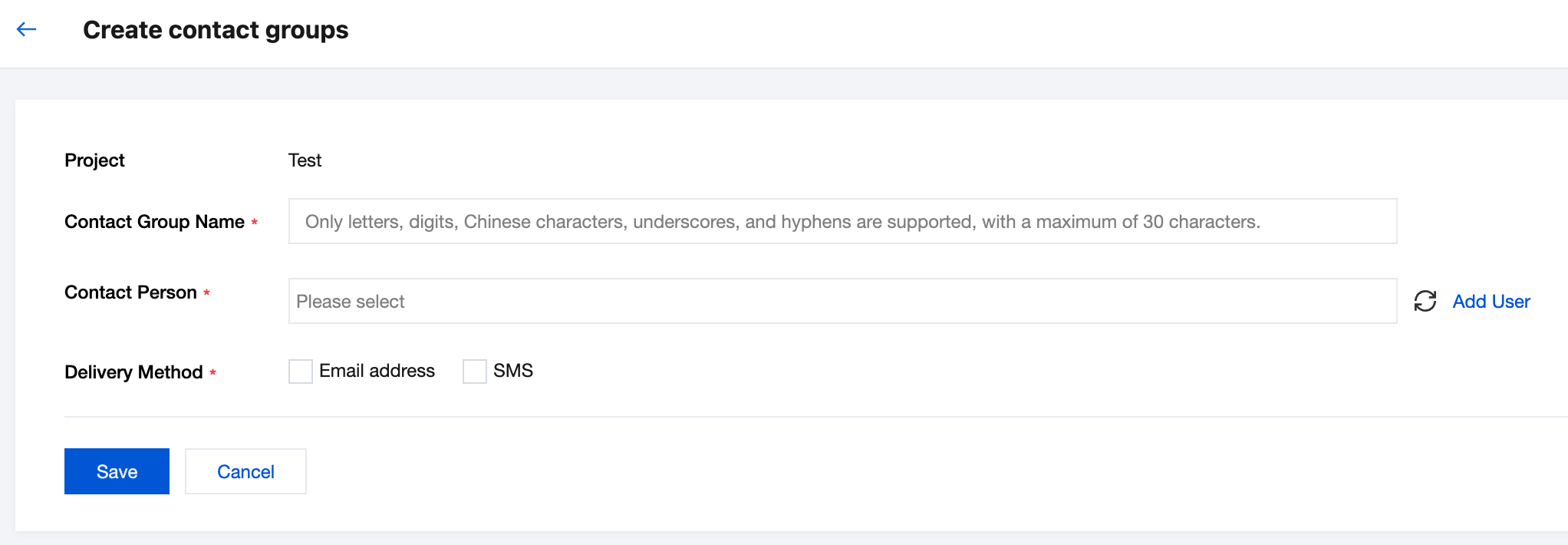Enable the Email address checkbox
The height and width of the screenshot is (545, 1568).
(x=301, y=372)
